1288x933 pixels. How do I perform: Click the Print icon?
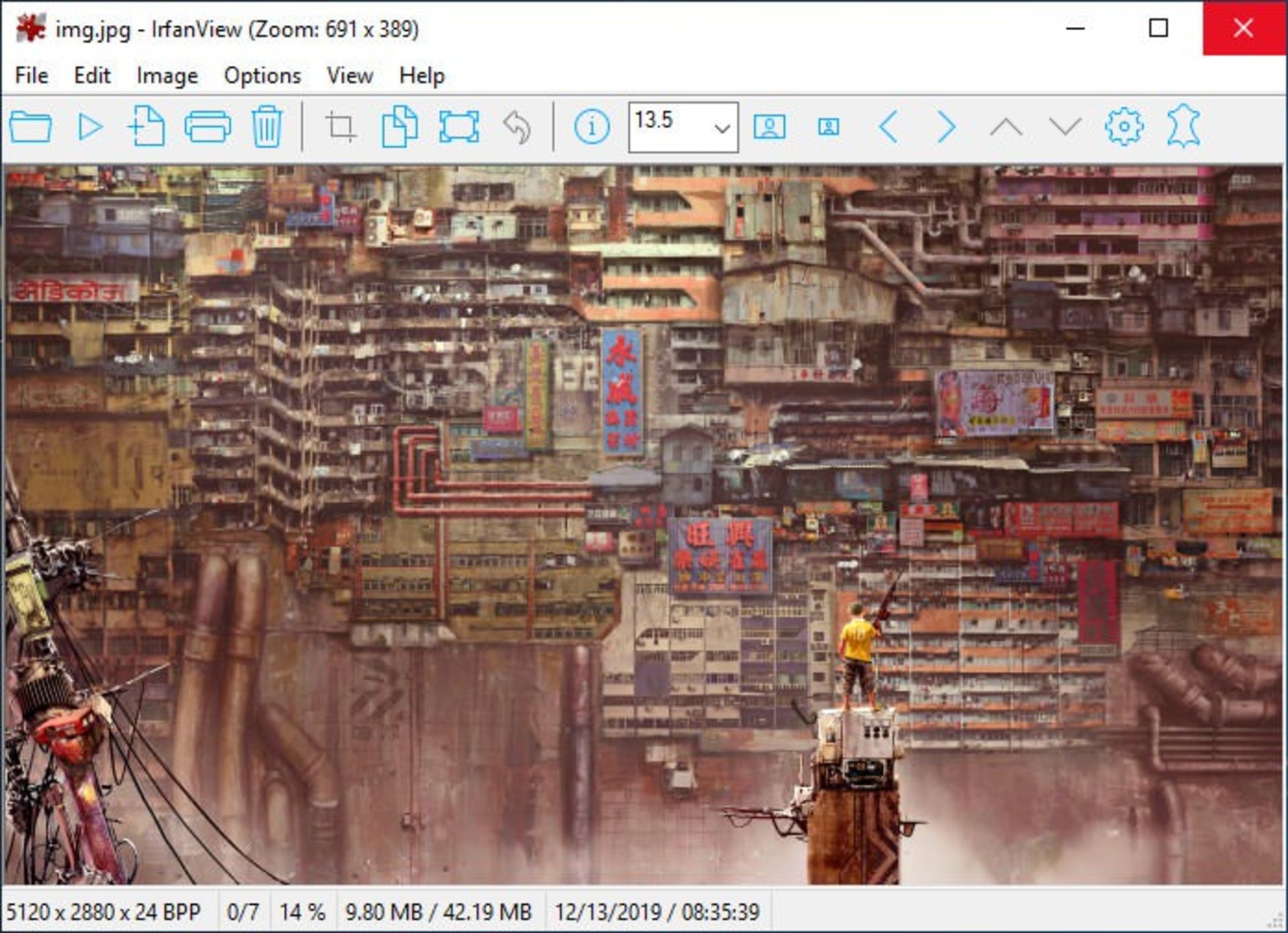coord(207,127)
